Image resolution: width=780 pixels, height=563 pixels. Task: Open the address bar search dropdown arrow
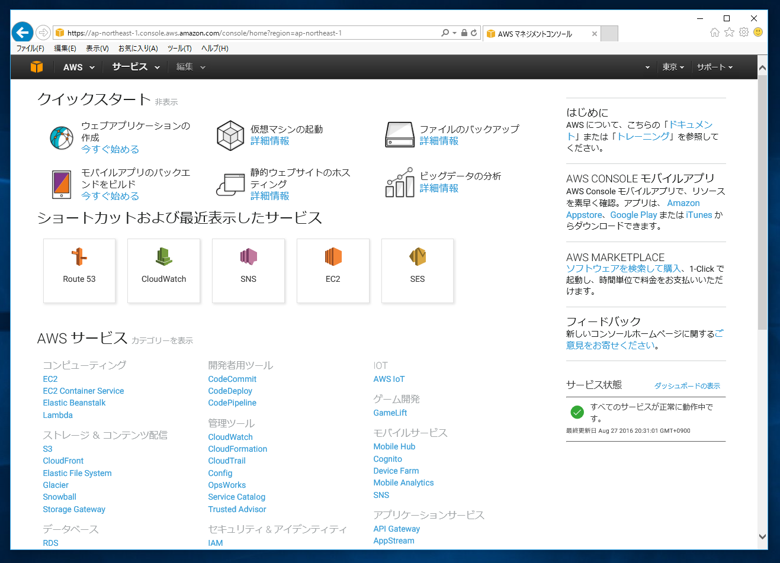pyautogui.click(x=454, y=33)
